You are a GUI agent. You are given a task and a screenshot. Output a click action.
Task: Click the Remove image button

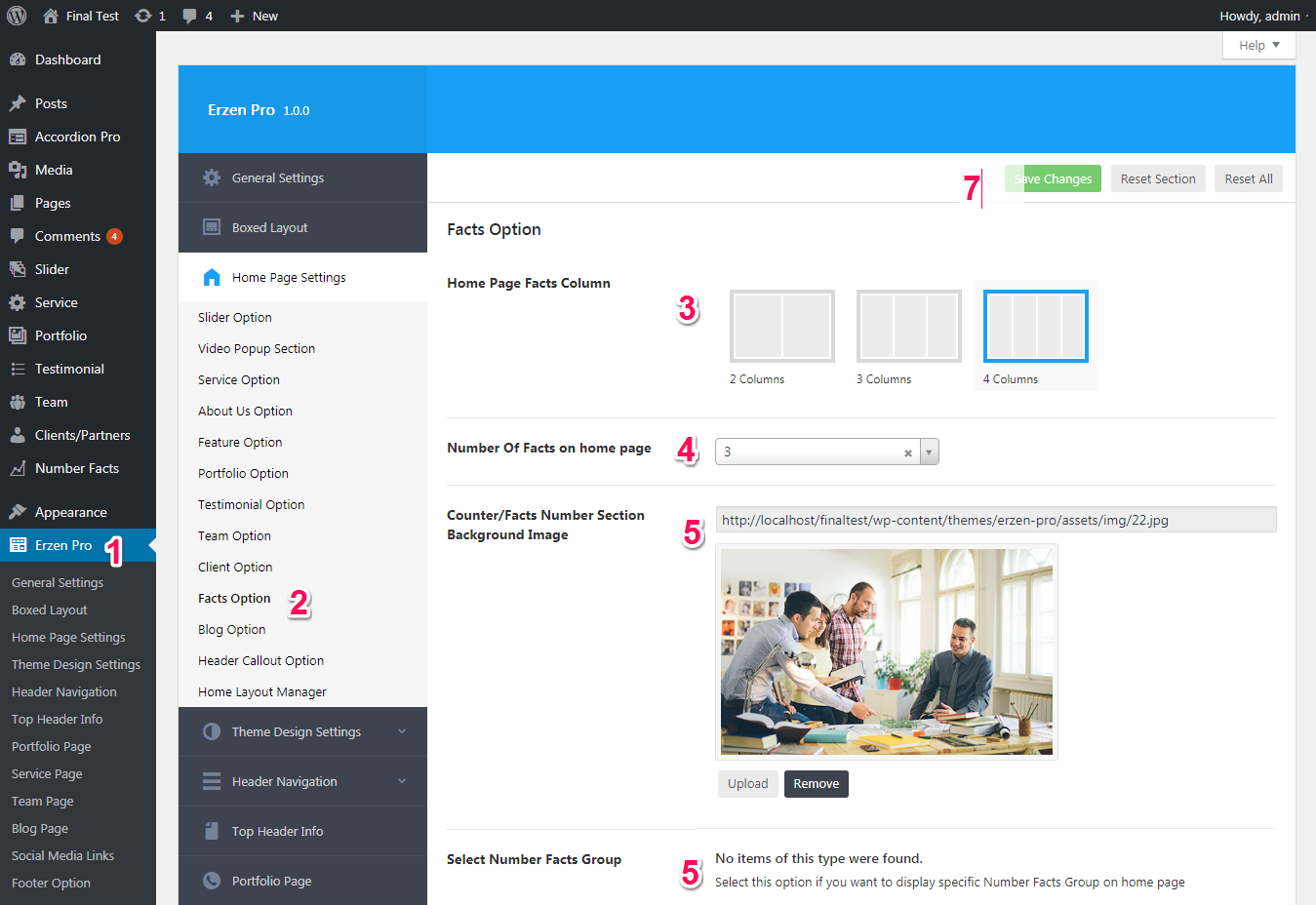[817, 784]
